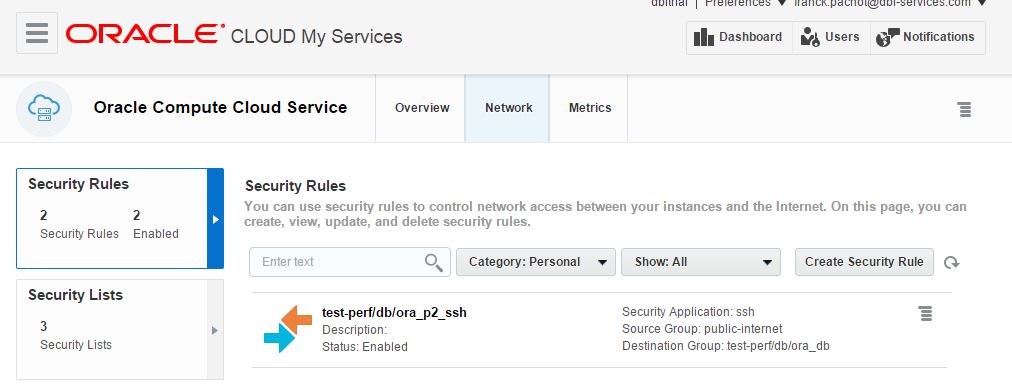Click the Security Lists panel arrow
The width and height of the screenshot is (1012, 385).
click(216, 330)
